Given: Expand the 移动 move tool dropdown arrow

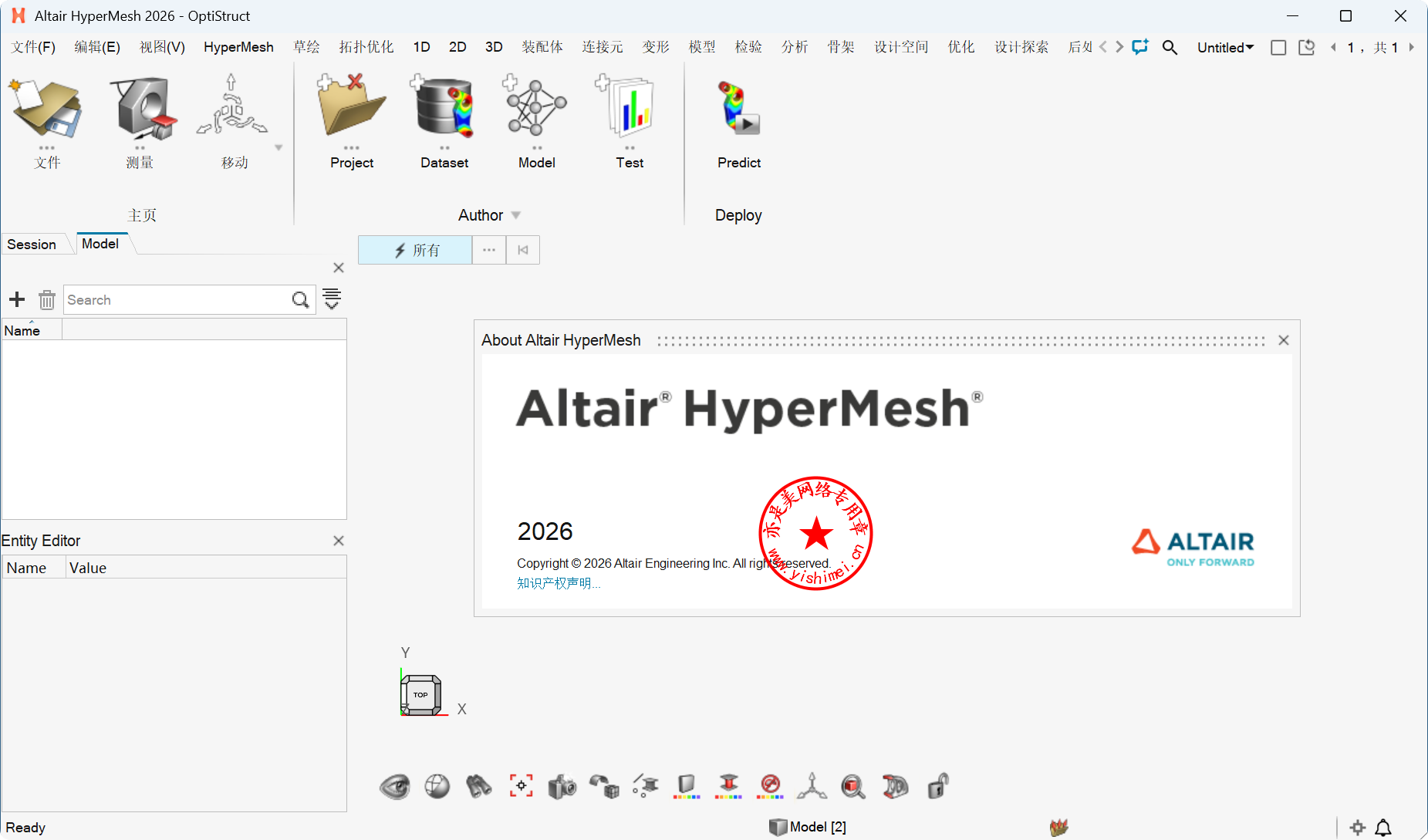Looking at the screenshot, I should pyautogui.click(x=279, y=147).
